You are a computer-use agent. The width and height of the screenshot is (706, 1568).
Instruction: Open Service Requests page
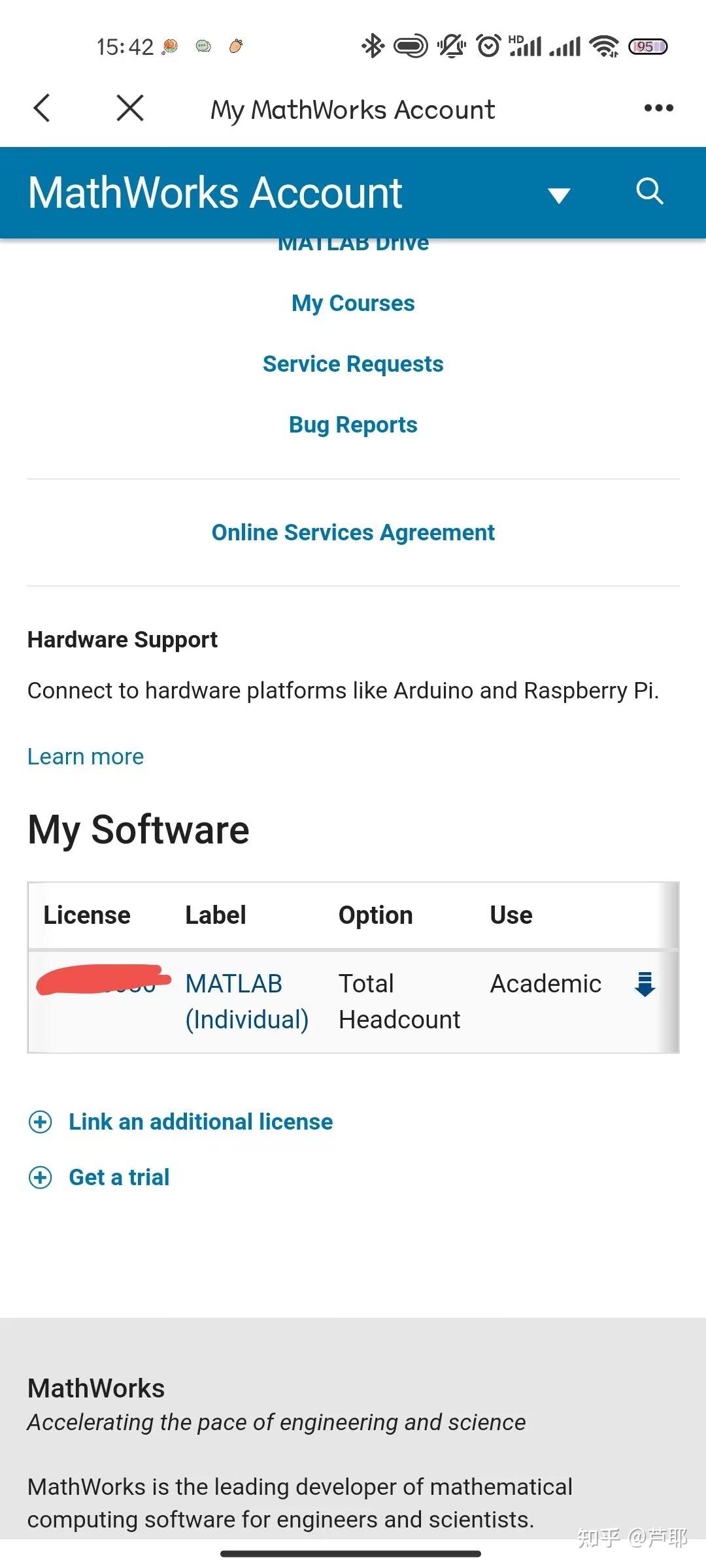point(353,364)
